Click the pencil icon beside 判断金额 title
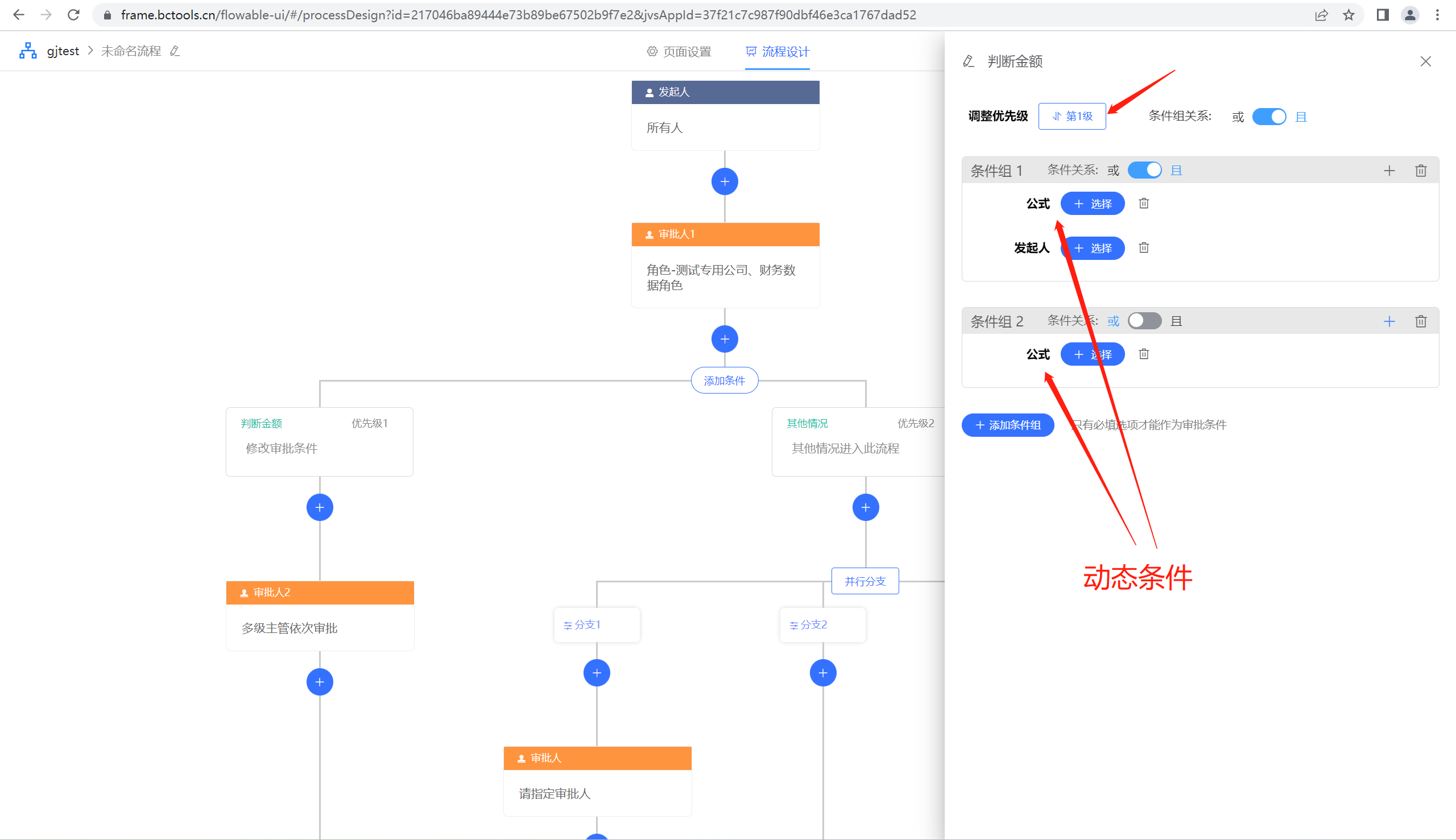 tap(969, 61)
